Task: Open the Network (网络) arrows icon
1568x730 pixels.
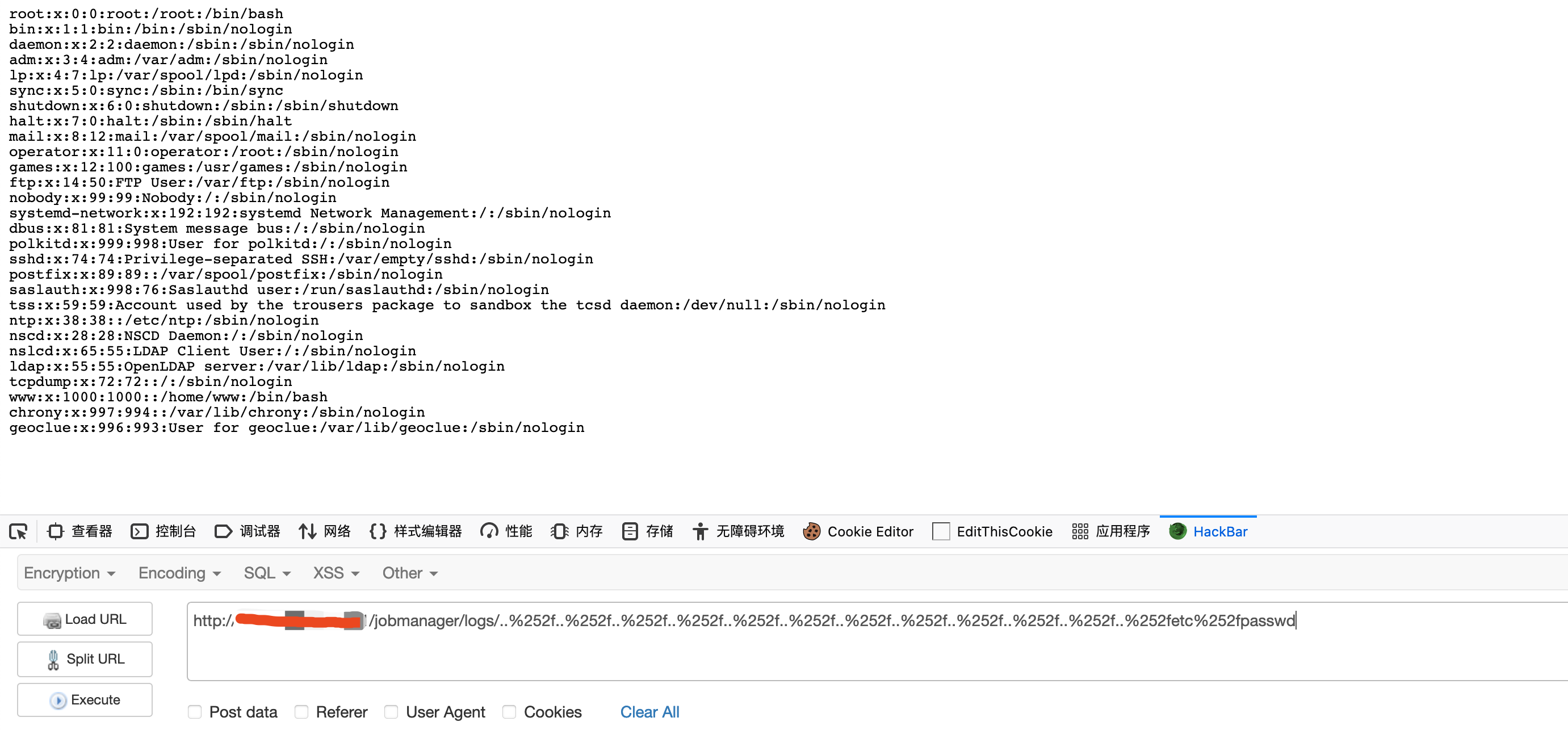Action: pyautogui.click(x=307, y=531)
